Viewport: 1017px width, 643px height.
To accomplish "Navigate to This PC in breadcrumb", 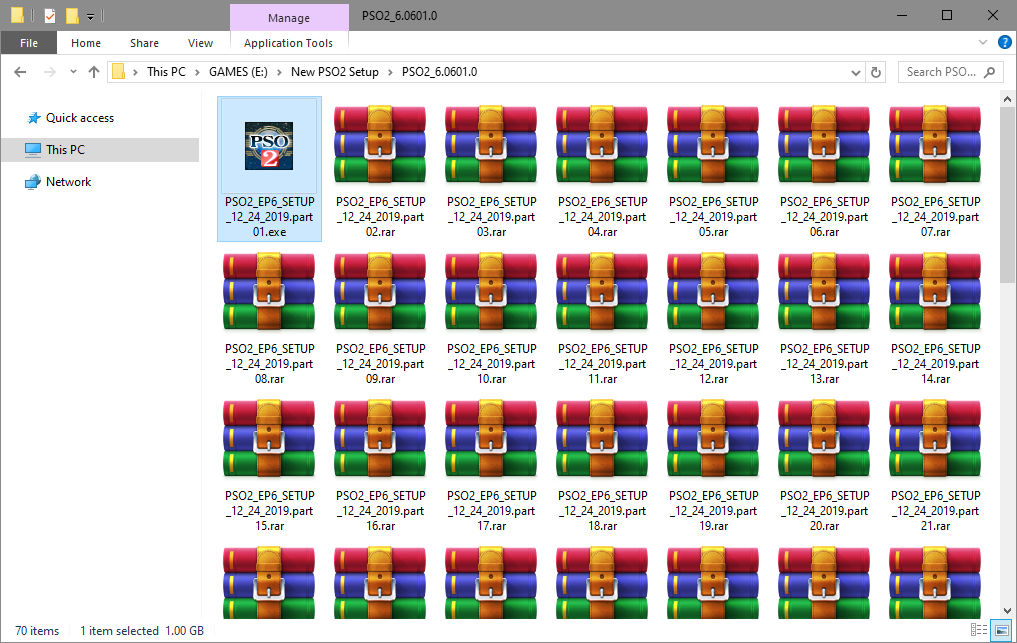I will [166, 72].
